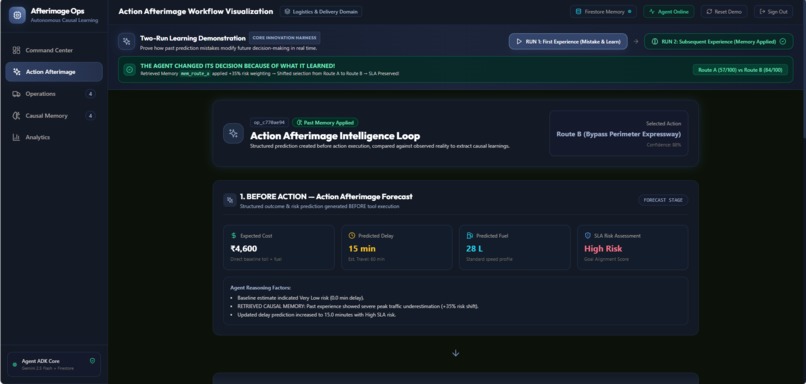
Task: Click the op_c778ae94 operation ID tag
Action: click(269, 123)
